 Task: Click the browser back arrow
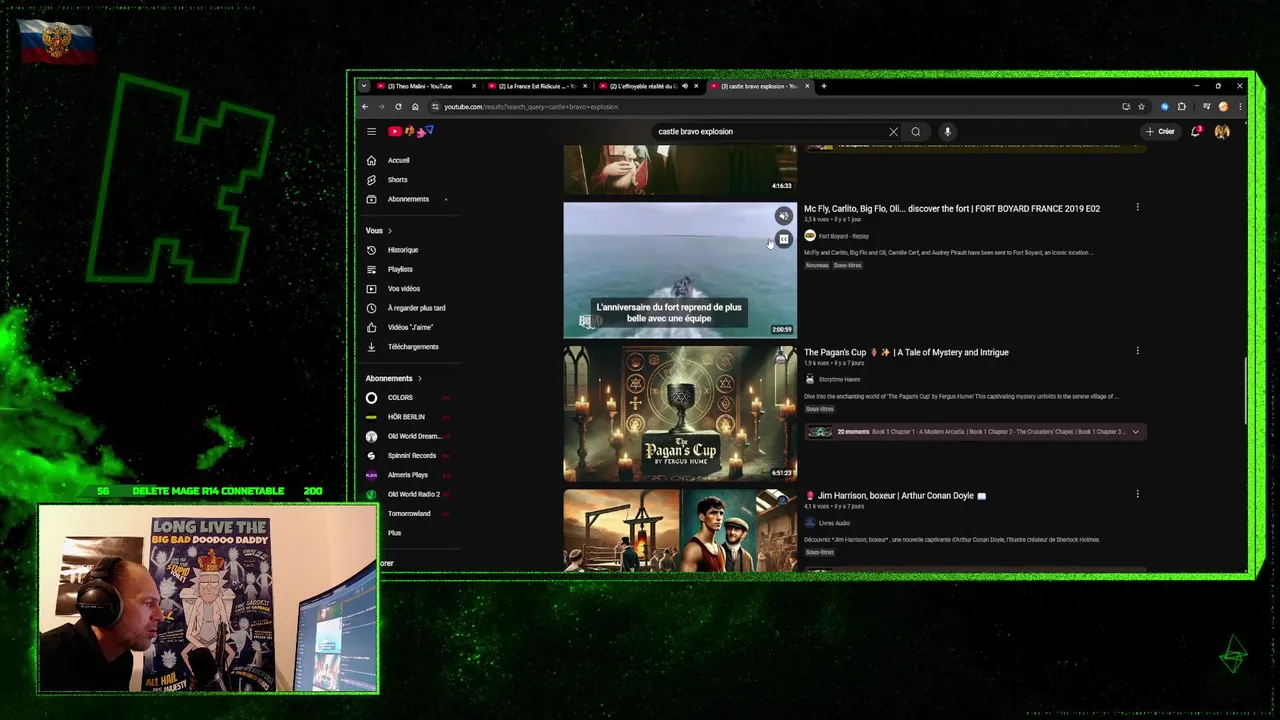click(365, 107)
